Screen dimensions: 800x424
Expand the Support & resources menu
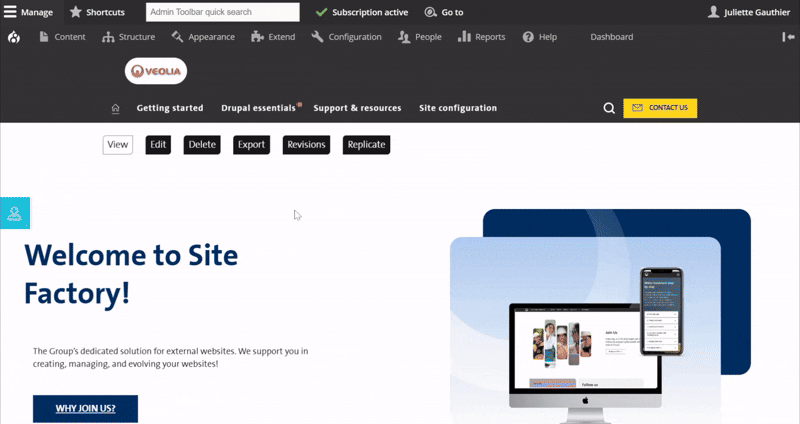[x=357, y=108]
